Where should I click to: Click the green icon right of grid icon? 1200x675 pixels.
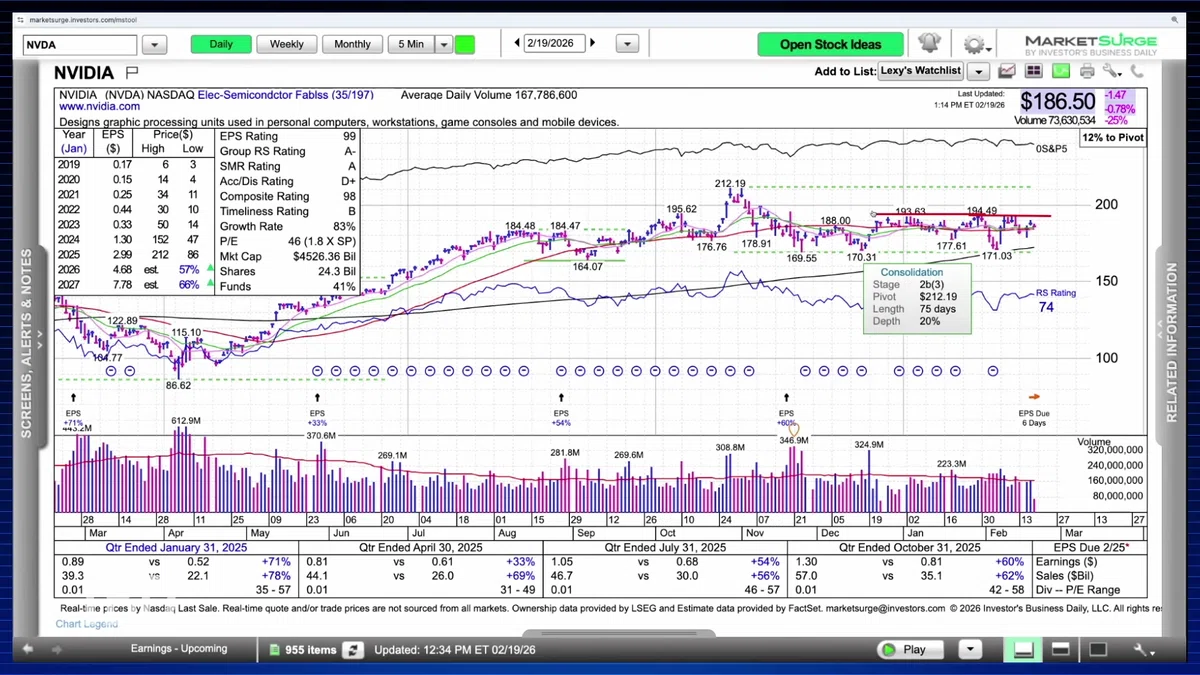tap(1060, 71)
